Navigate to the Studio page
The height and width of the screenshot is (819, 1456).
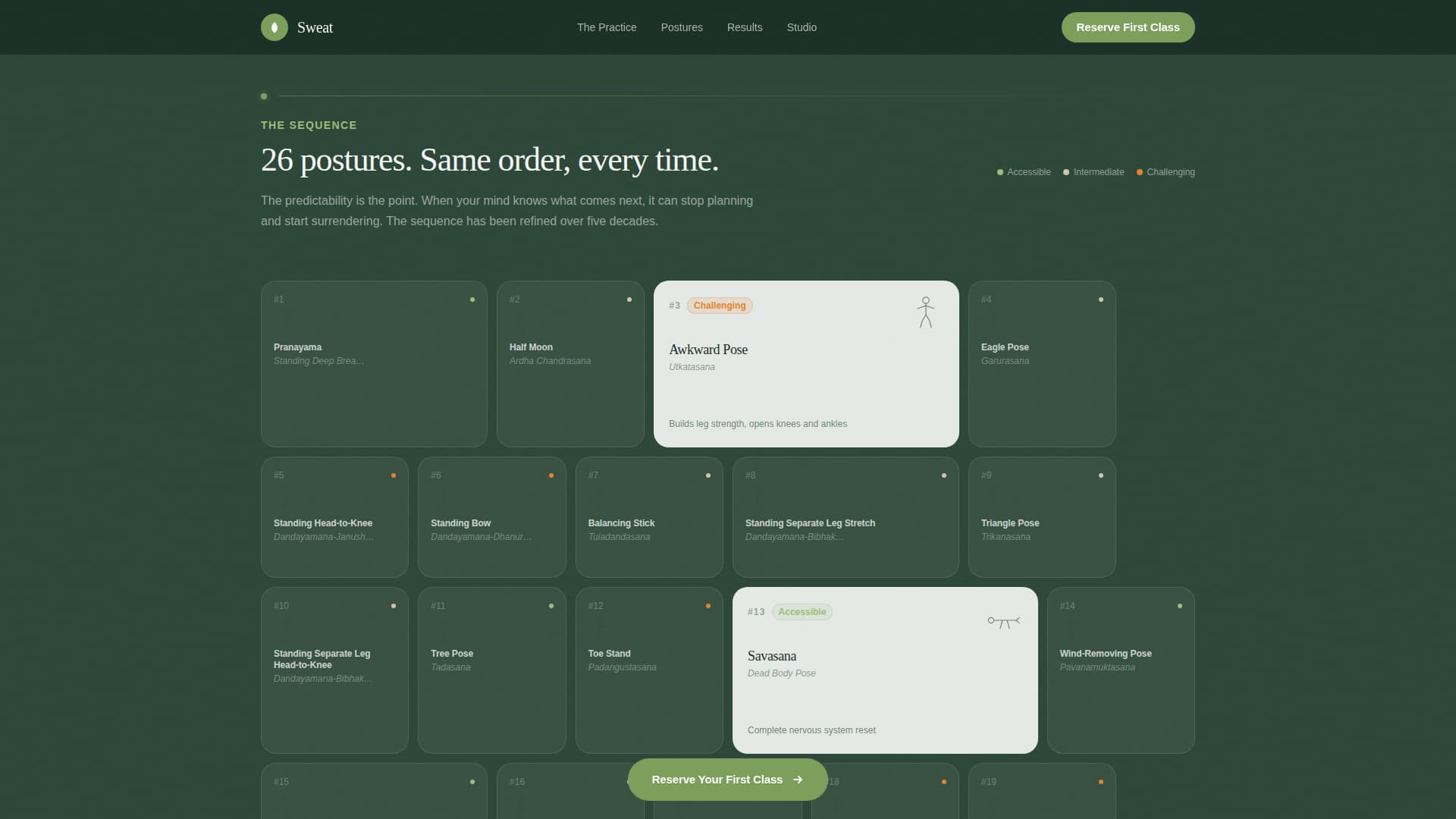[x=801, y=27]
